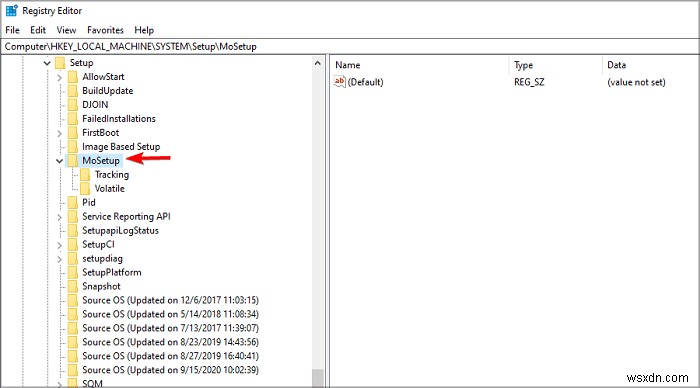Click the FailedInstallations folder icon

coord(73,119)
